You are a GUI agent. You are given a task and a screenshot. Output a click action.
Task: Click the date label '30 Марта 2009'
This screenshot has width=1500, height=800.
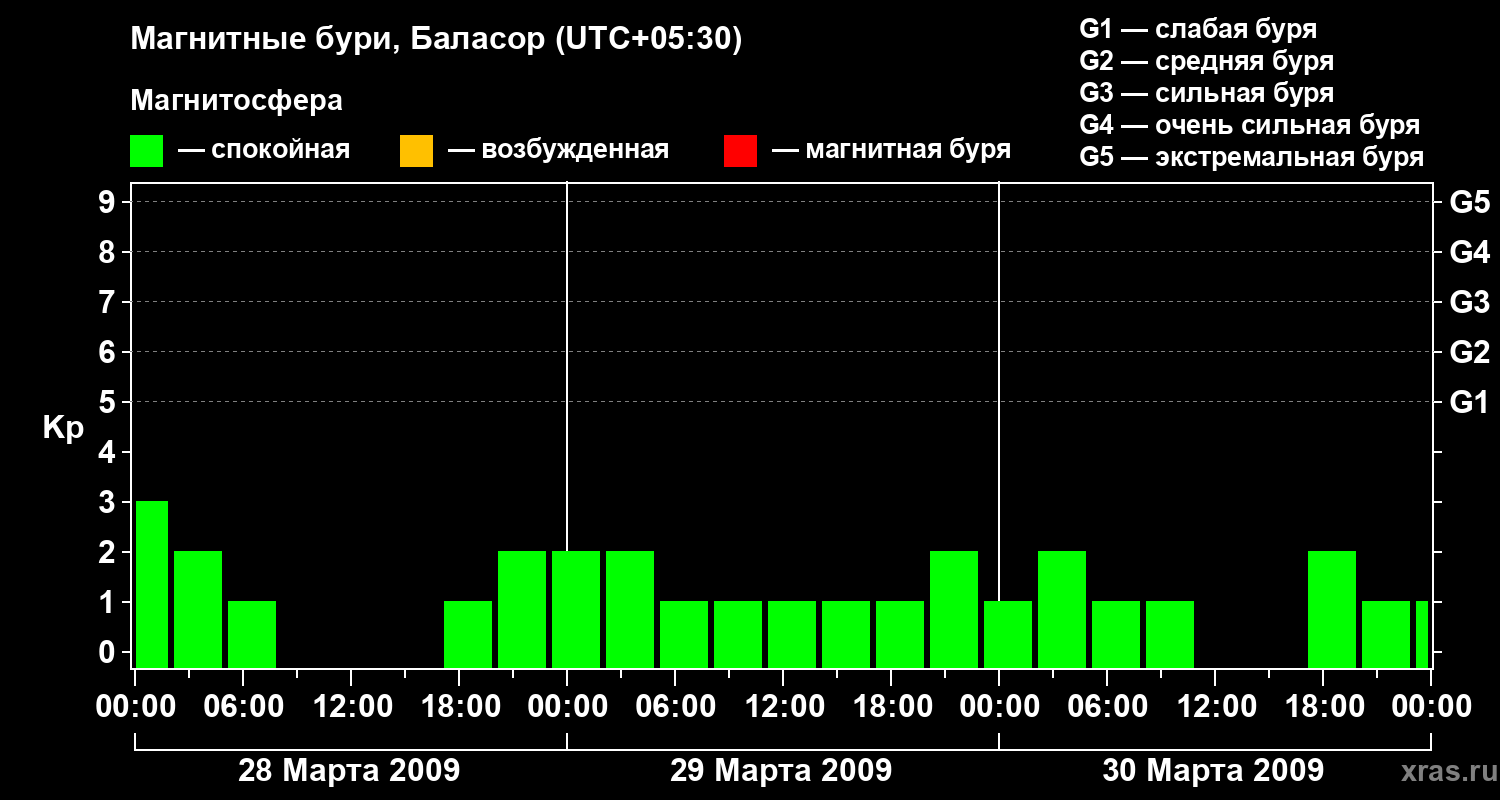(x=1213, y=771)
